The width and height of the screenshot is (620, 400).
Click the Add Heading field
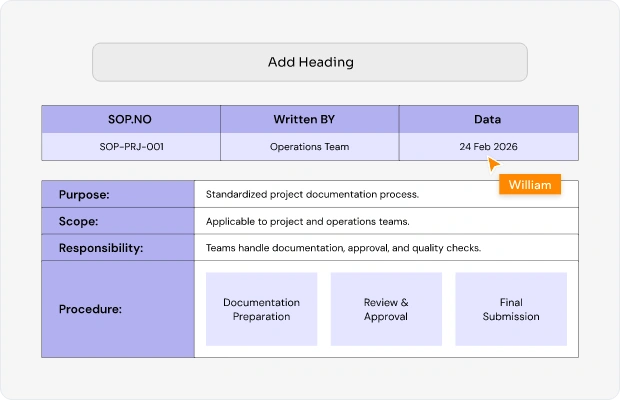tap(310, 62)
